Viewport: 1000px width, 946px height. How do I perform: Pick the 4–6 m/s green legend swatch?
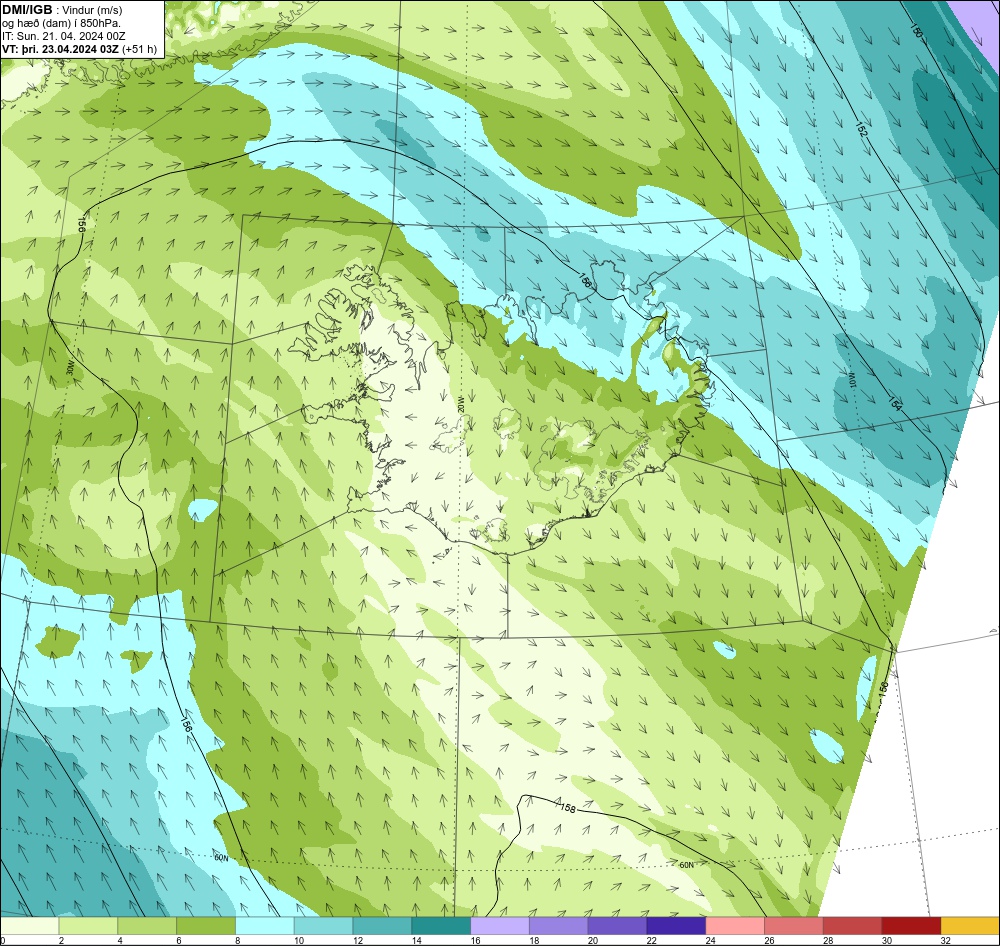(147, 926)
